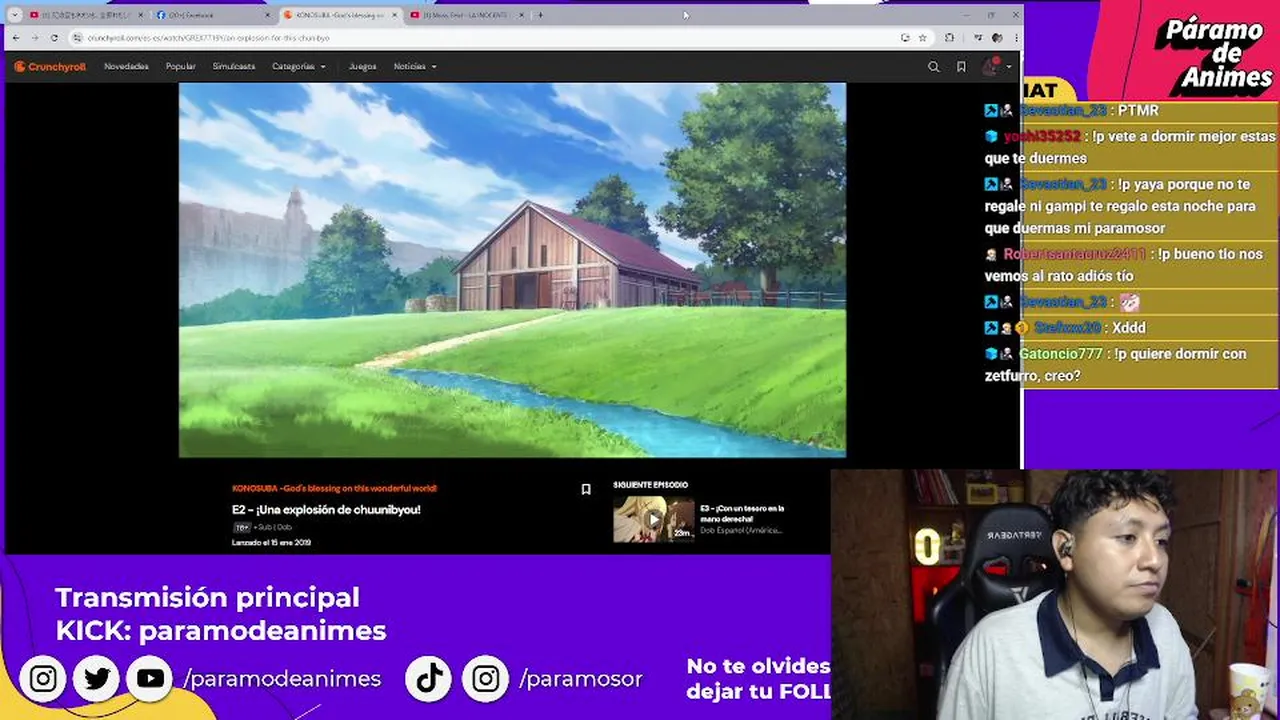1280x720 pixels.
Task: Click the site info icon in address bar
Action: pos(77,38)
